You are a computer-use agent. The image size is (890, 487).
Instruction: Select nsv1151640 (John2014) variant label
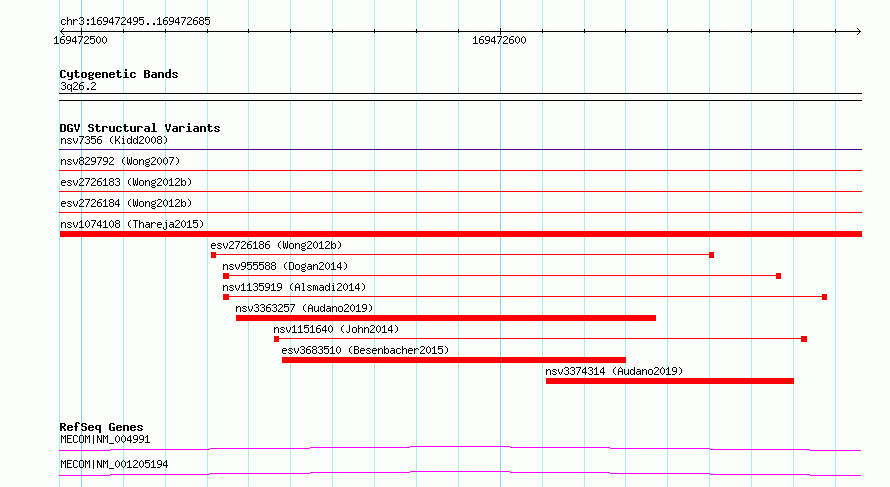pyautogui.click(x=336, y=329)
